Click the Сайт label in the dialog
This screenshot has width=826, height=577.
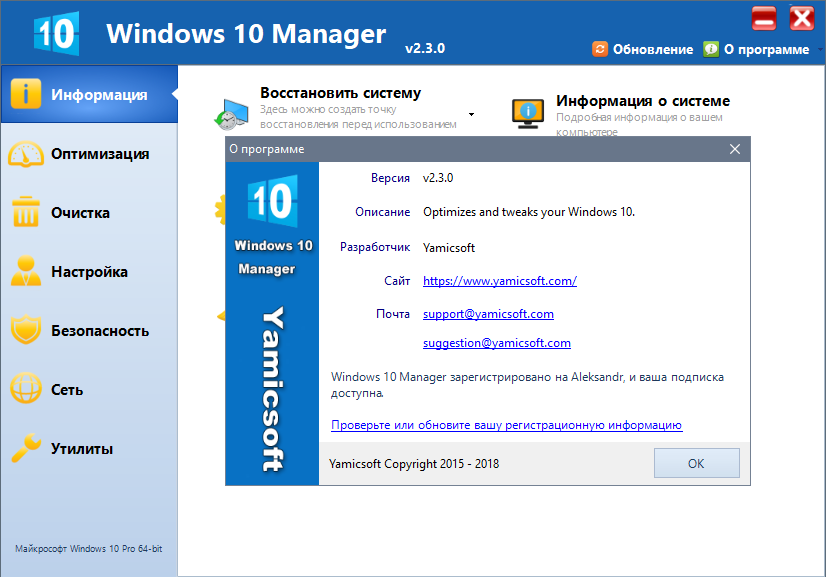[x=397, y=281]
